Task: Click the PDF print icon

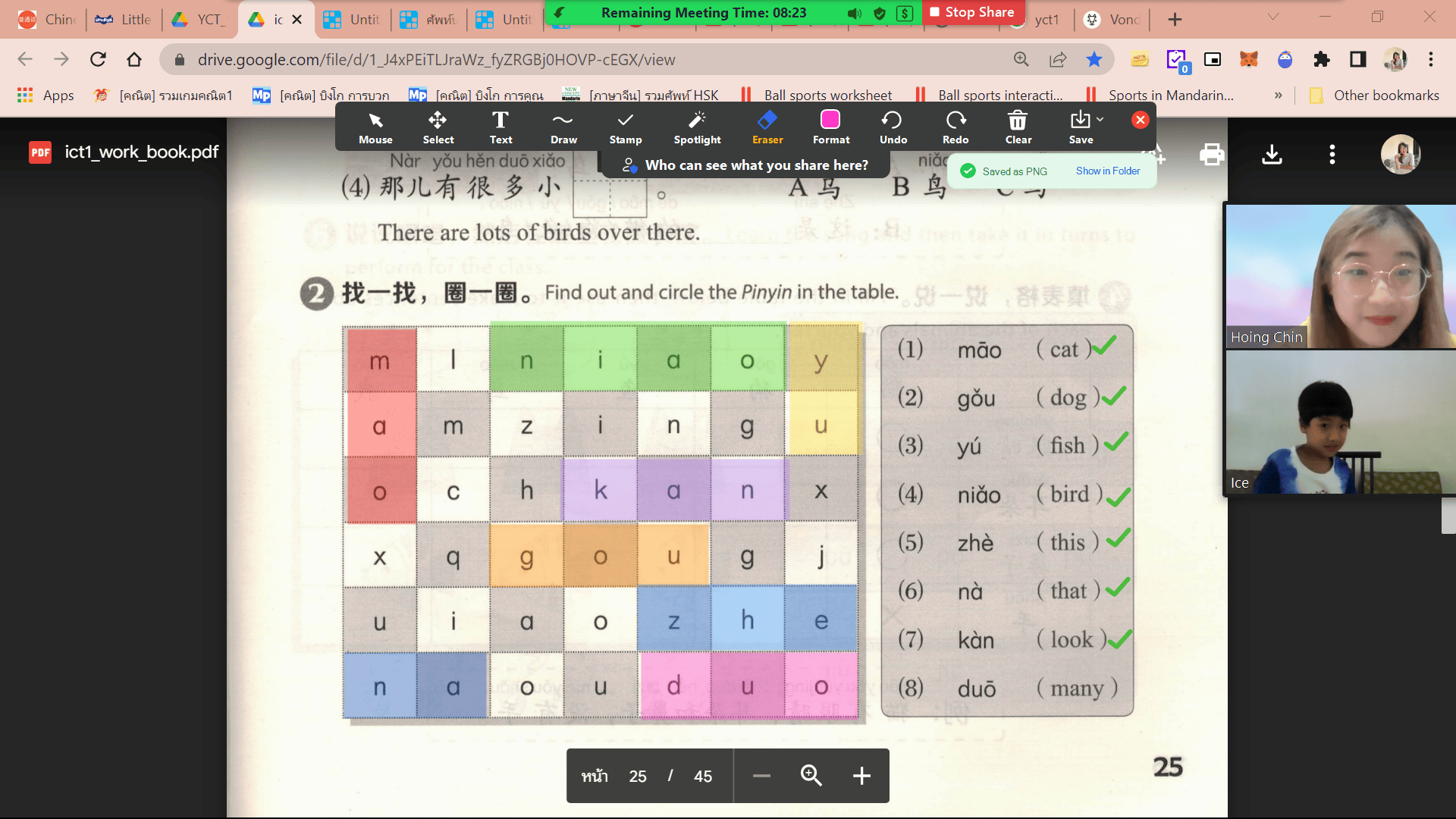Action: (1211, 155)
